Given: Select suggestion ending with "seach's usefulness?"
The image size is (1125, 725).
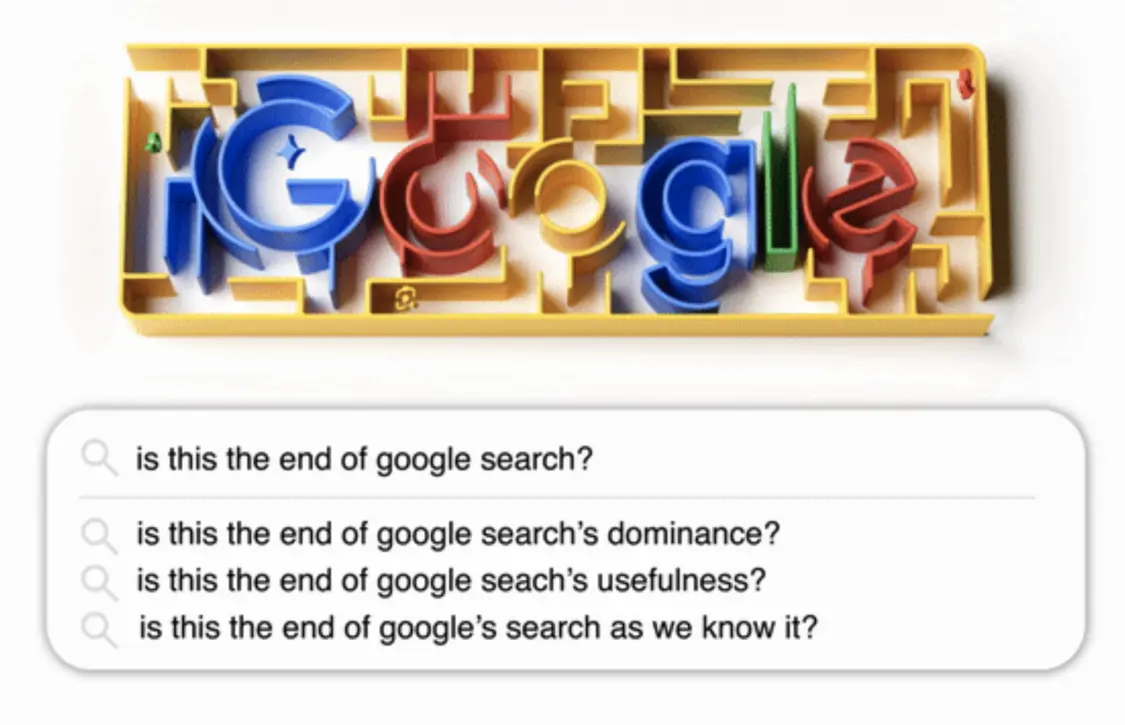Looking at the screenshot, I should coord(451,580).
